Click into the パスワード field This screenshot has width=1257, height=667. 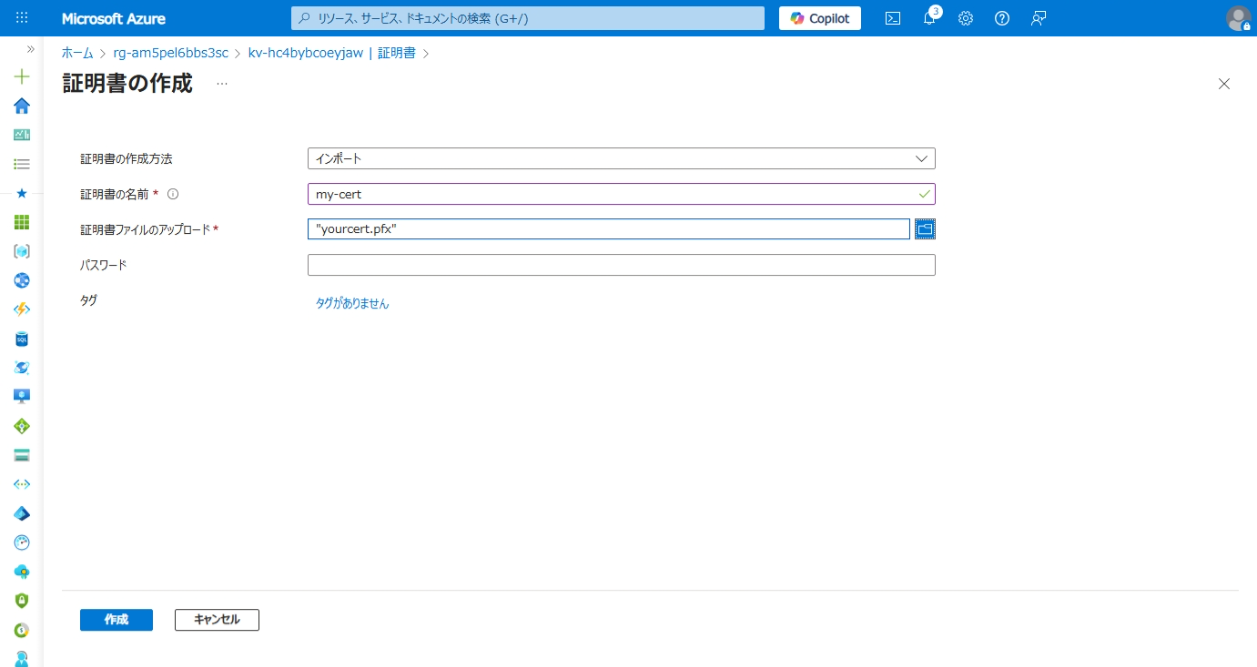tap(621, 265)
